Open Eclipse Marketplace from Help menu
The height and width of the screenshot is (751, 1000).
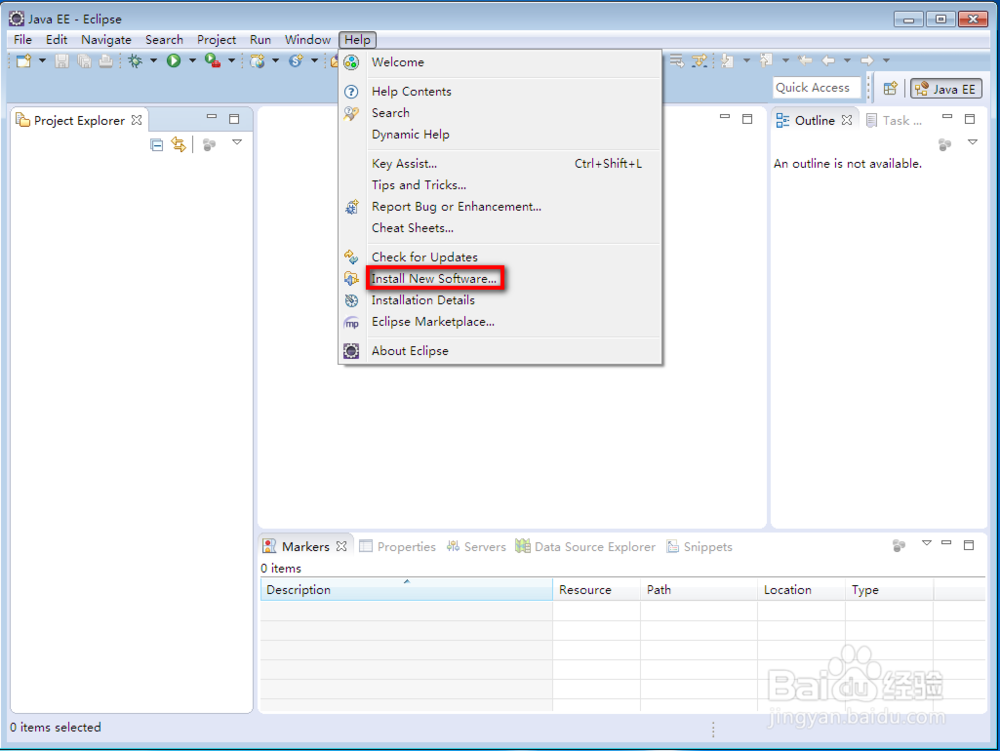click(x=500, y=322)
